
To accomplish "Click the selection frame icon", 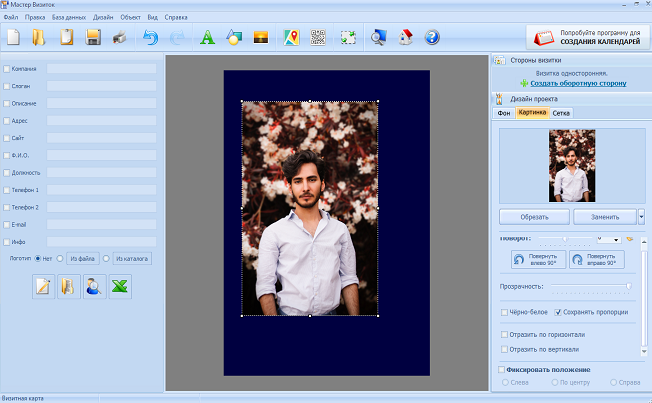I will (348, 37).
